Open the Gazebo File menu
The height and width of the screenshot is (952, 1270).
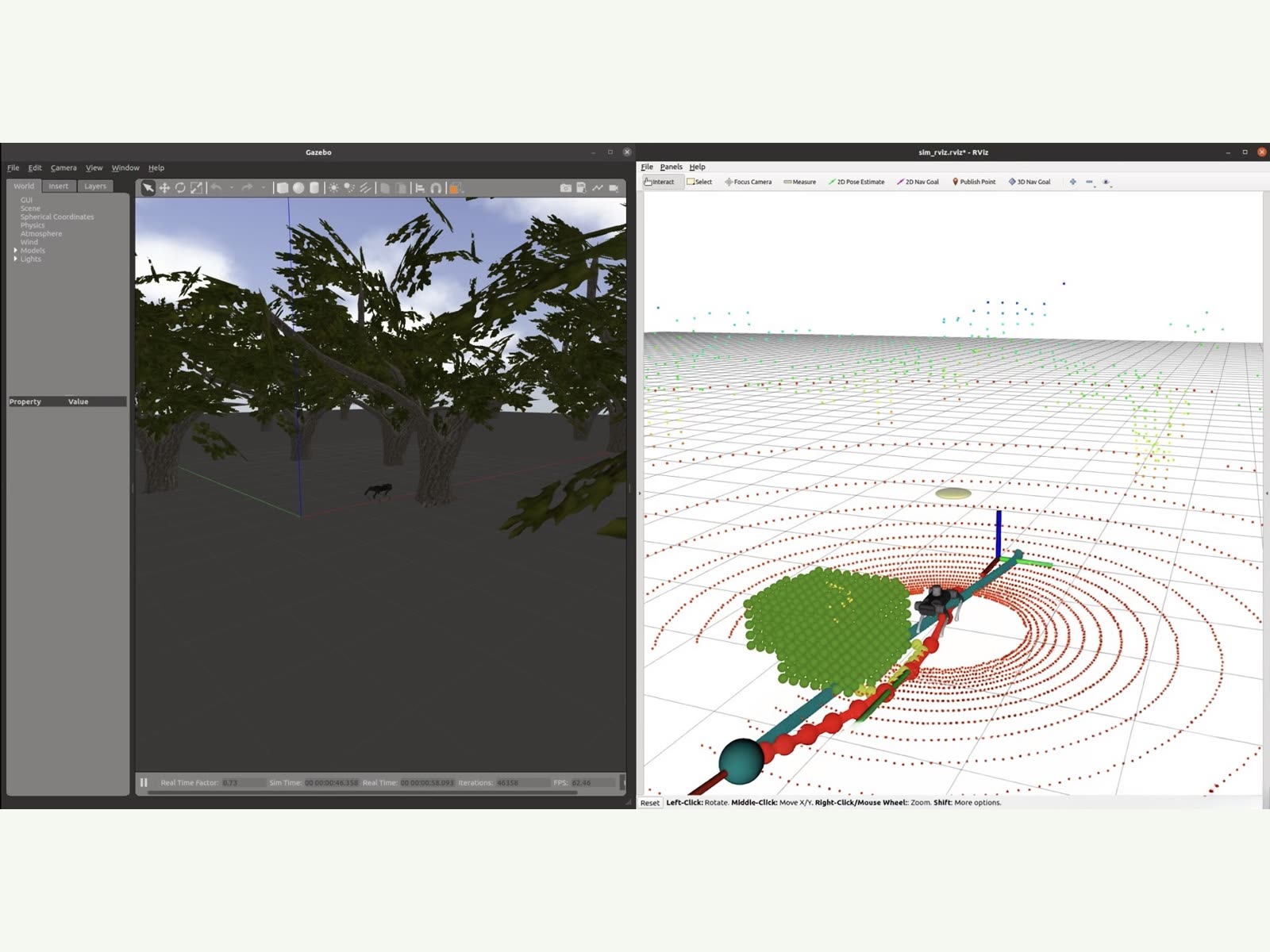click(x=13, y=167)
